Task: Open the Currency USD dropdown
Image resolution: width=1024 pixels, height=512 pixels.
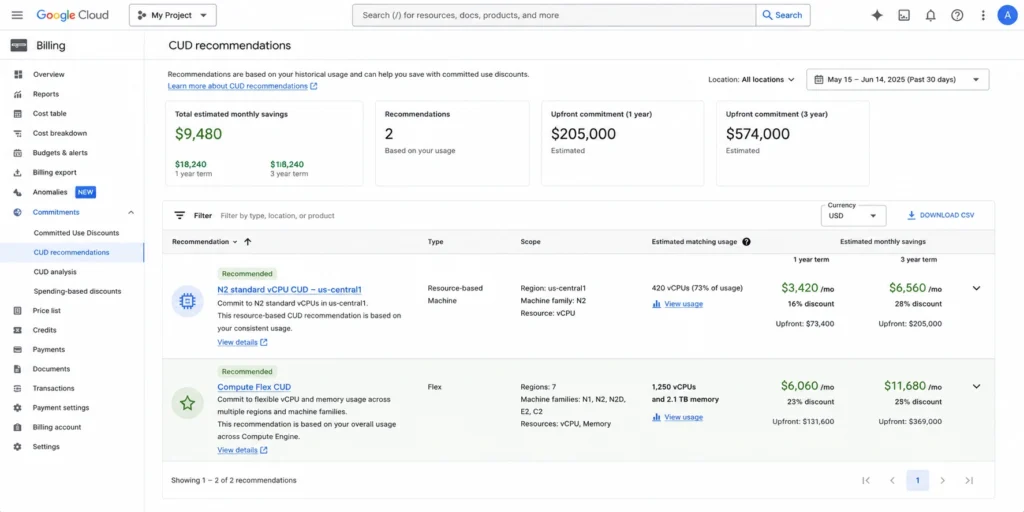Action: [853, 216]
